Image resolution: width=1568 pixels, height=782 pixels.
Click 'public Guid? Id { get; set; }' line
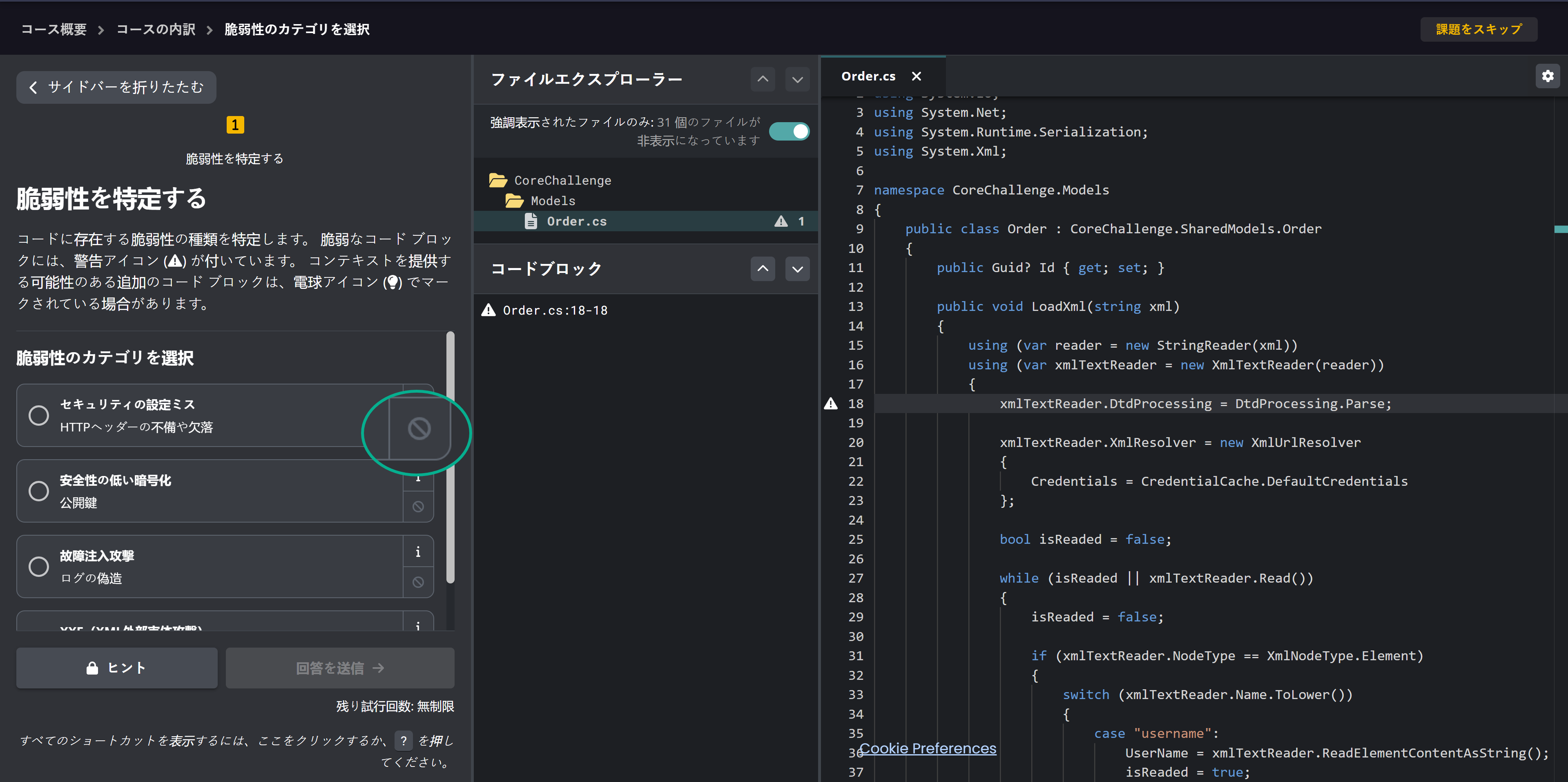(1050, 267)
